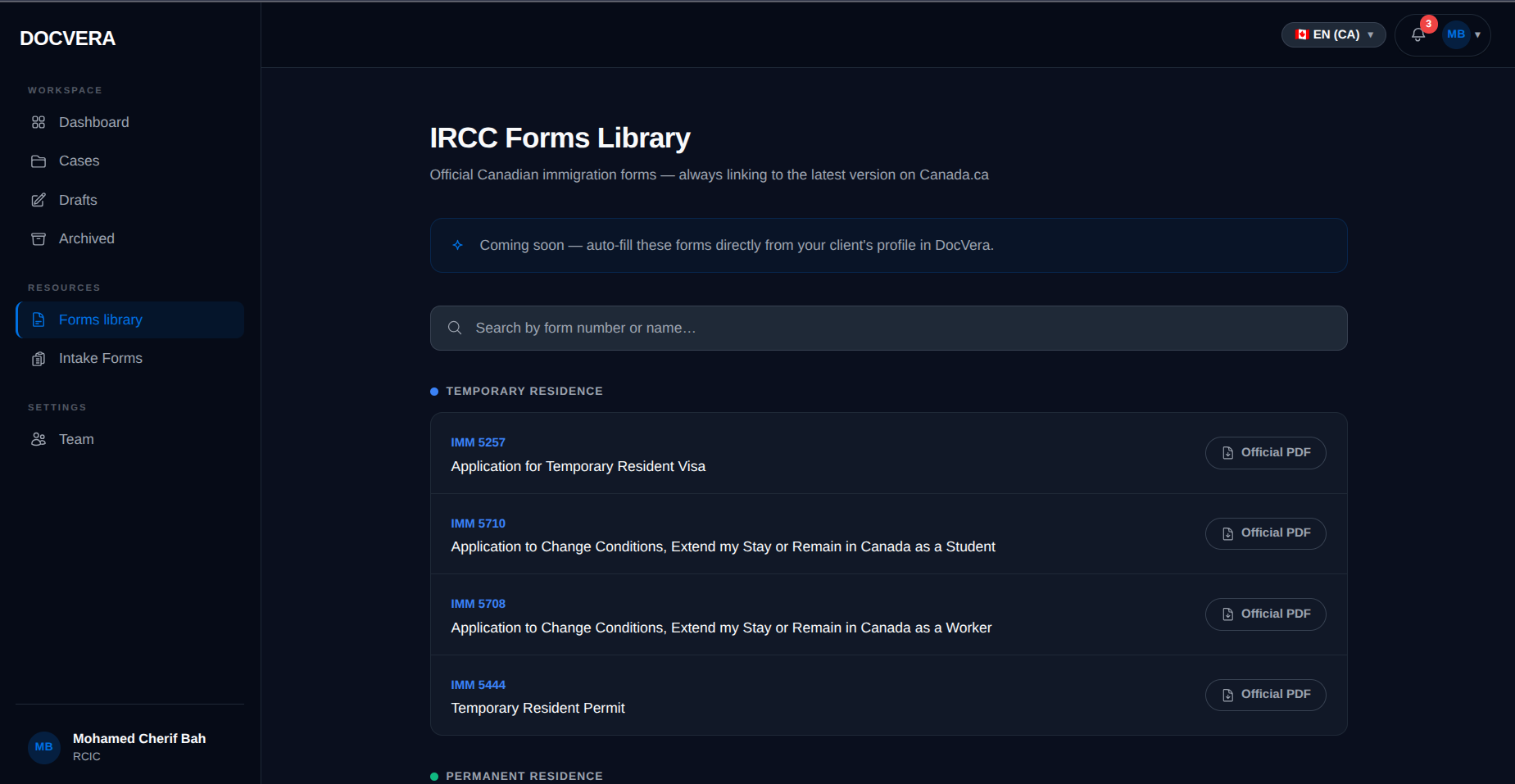
Task: Focus the form number search field
Action: (888, 328)
